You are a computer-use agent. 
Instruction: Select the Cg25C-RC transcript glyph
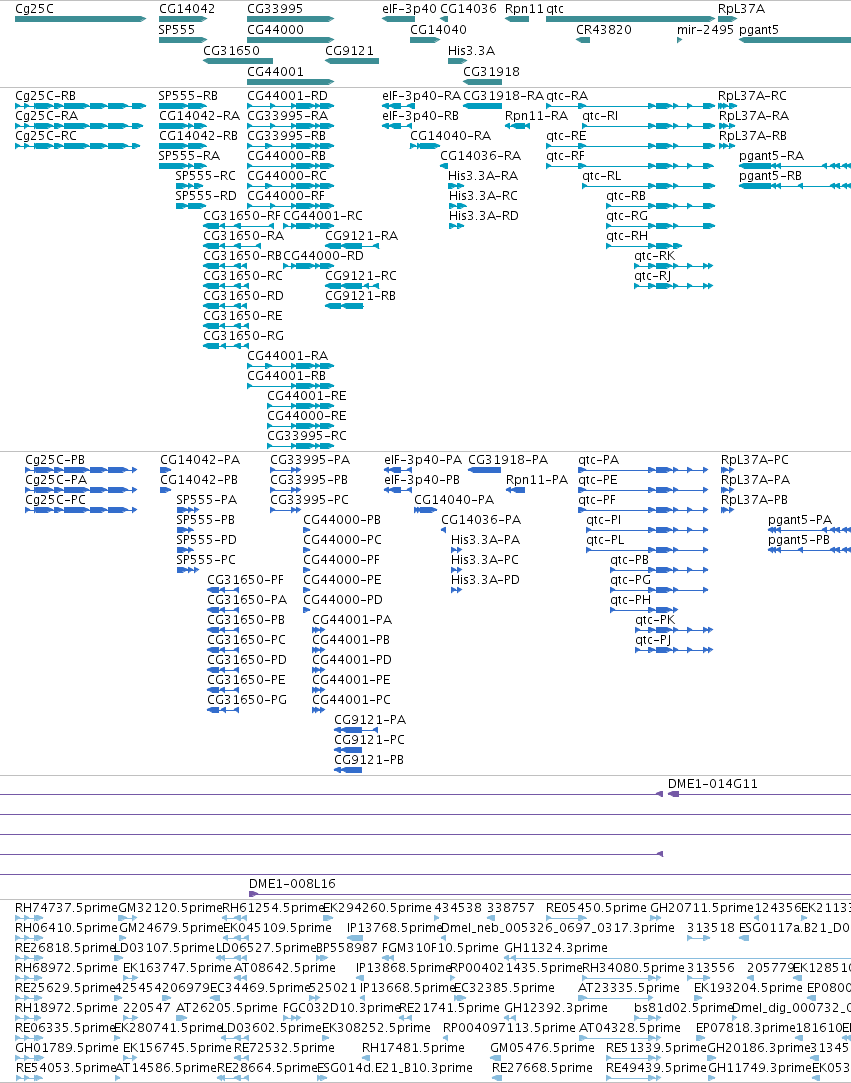click(x=77, y=146)
